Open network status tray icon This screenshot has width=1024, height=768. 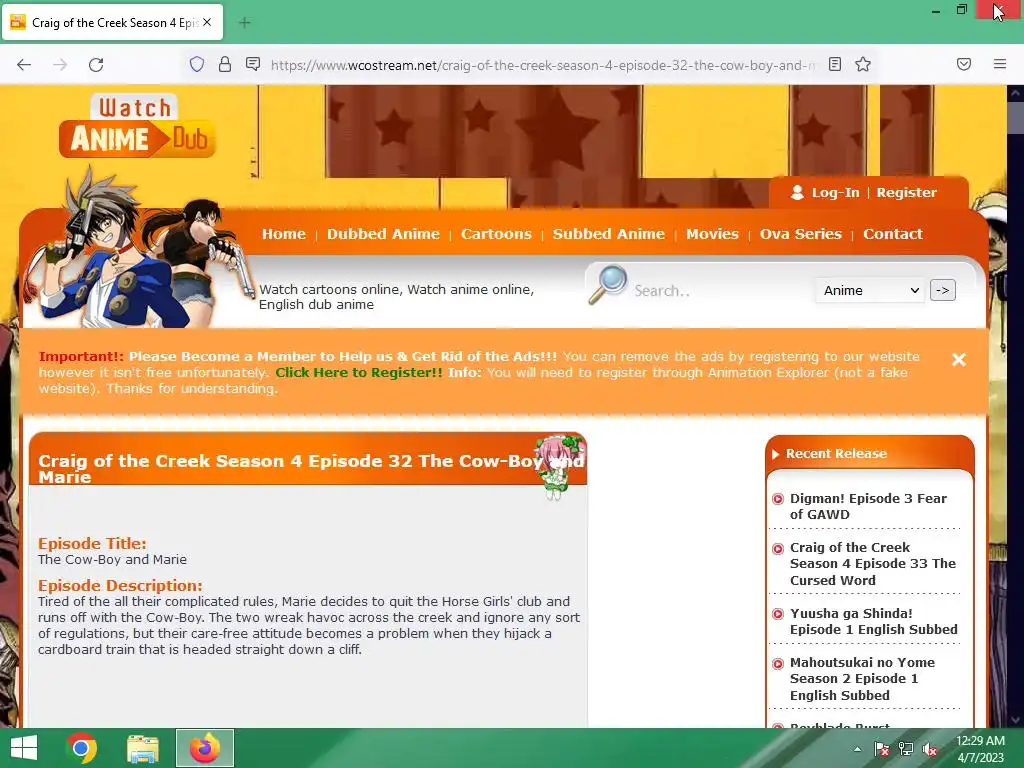(x=906, y=749)
